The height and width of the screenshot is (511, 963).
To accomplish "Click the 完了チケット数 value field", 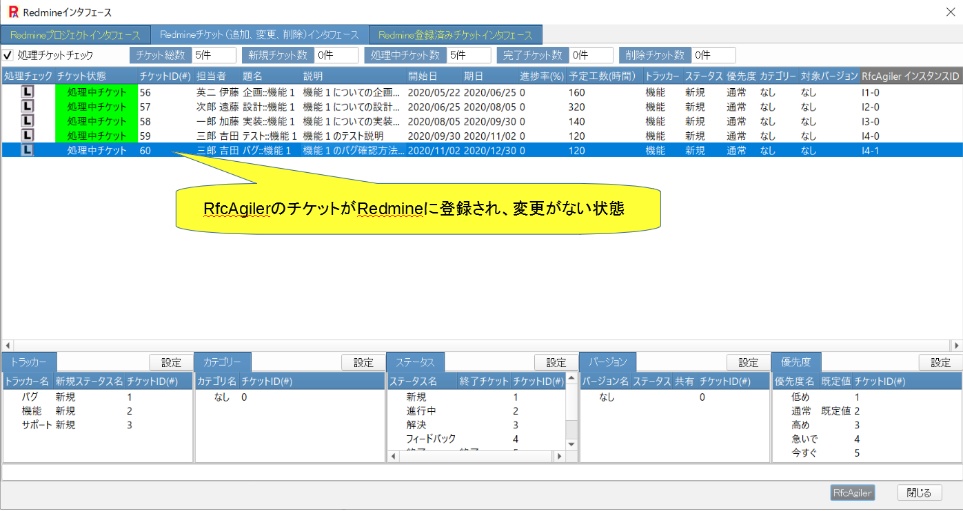I will (591, 55).
